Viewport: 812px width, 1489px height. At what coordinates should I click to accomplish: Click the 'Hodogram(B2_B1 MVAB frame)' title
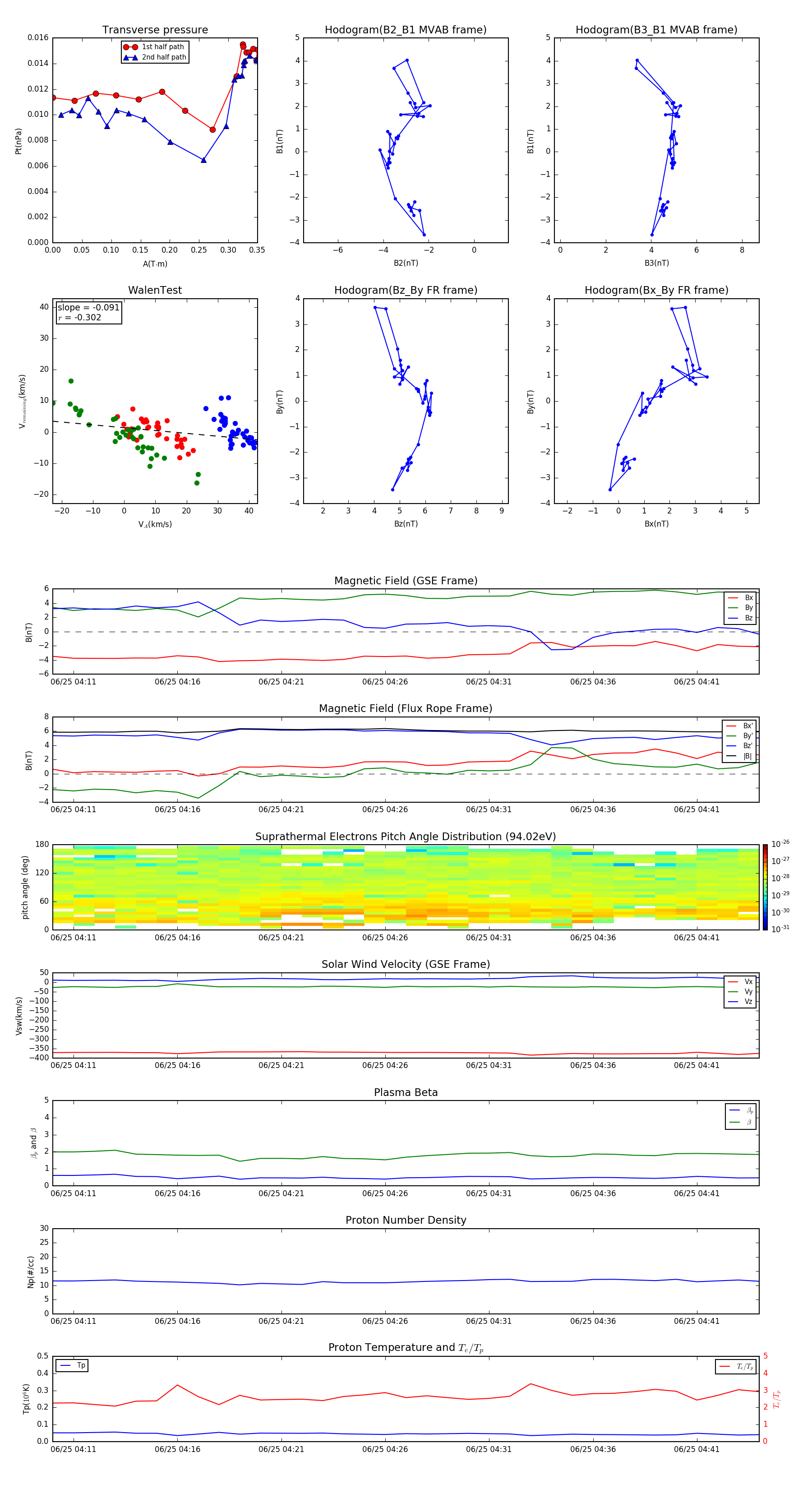tap(405, 30)
